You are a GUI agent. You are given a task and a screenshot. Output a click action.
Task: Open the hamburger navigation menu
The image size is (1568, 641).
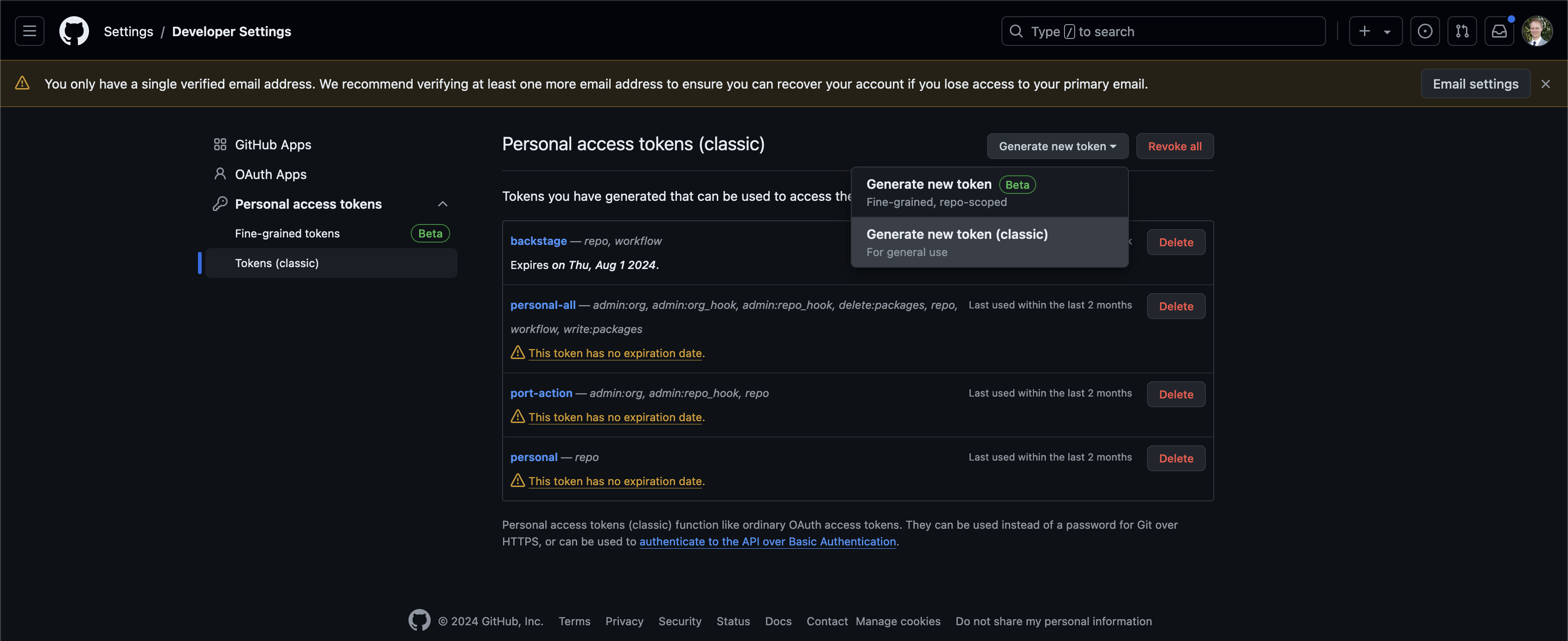pos(29,31)
